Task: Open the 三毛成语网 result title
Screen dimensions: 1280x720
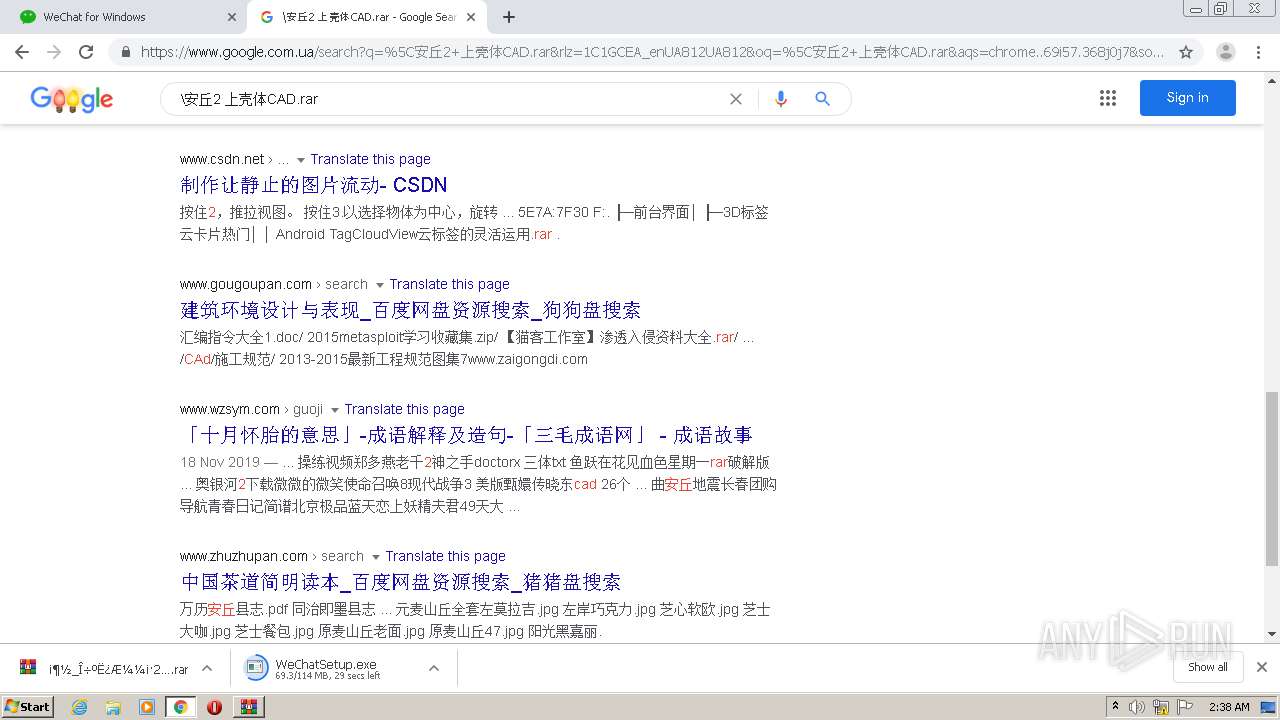Action: 466,435
